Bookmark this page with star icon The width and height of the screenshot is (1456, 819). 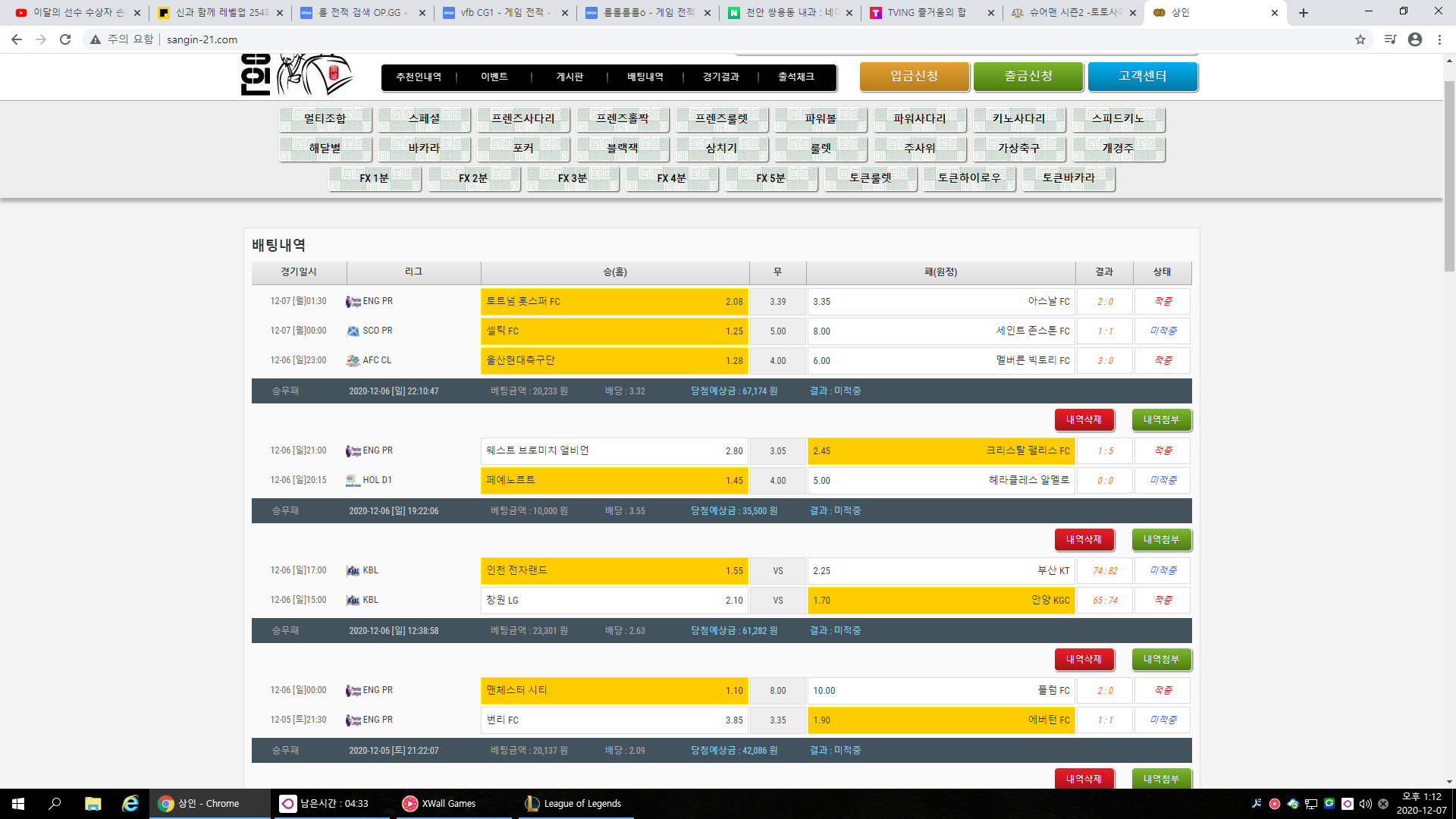pos(1360,39)
